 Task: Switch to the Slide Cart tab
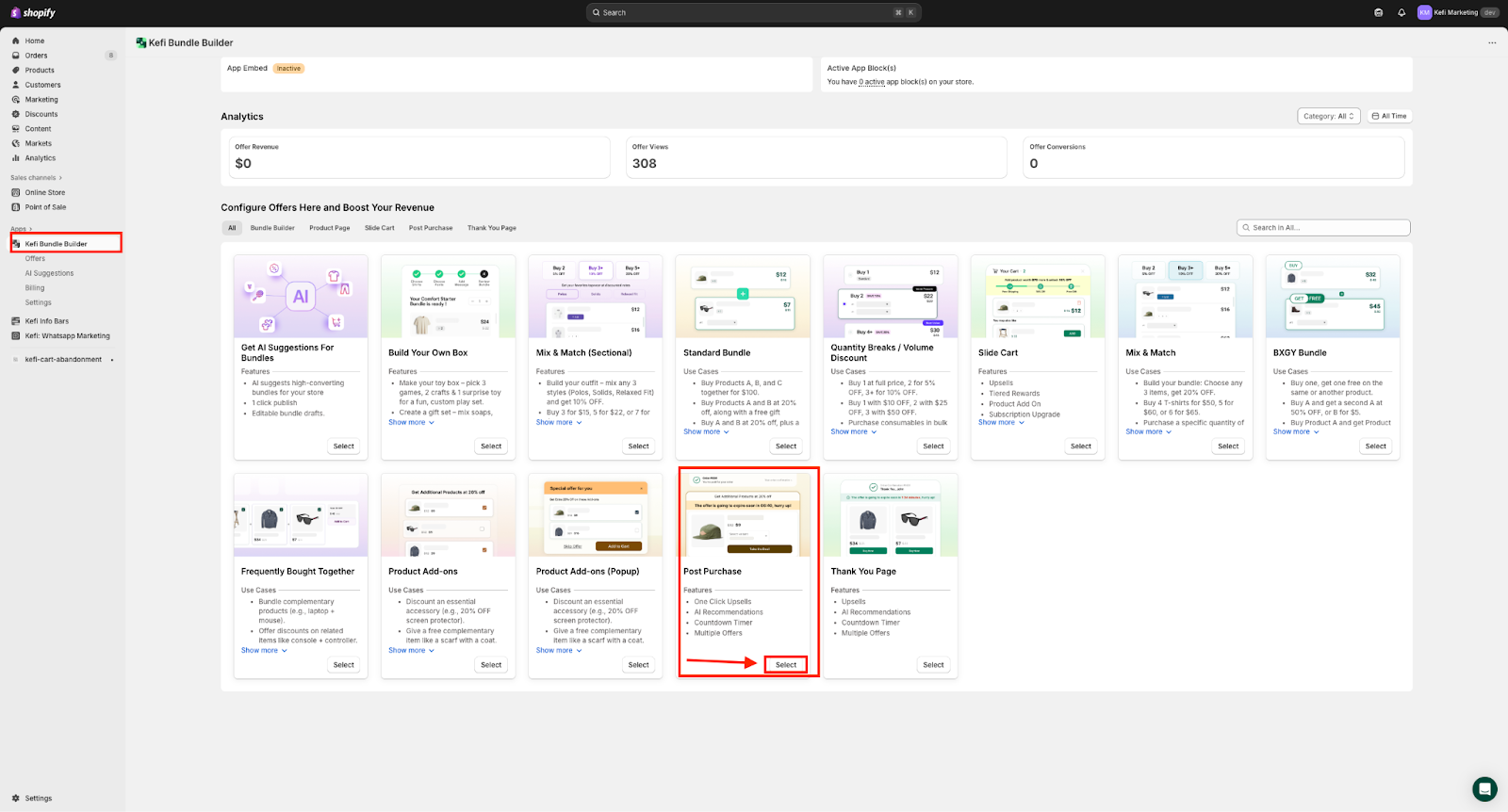[379, 228]
